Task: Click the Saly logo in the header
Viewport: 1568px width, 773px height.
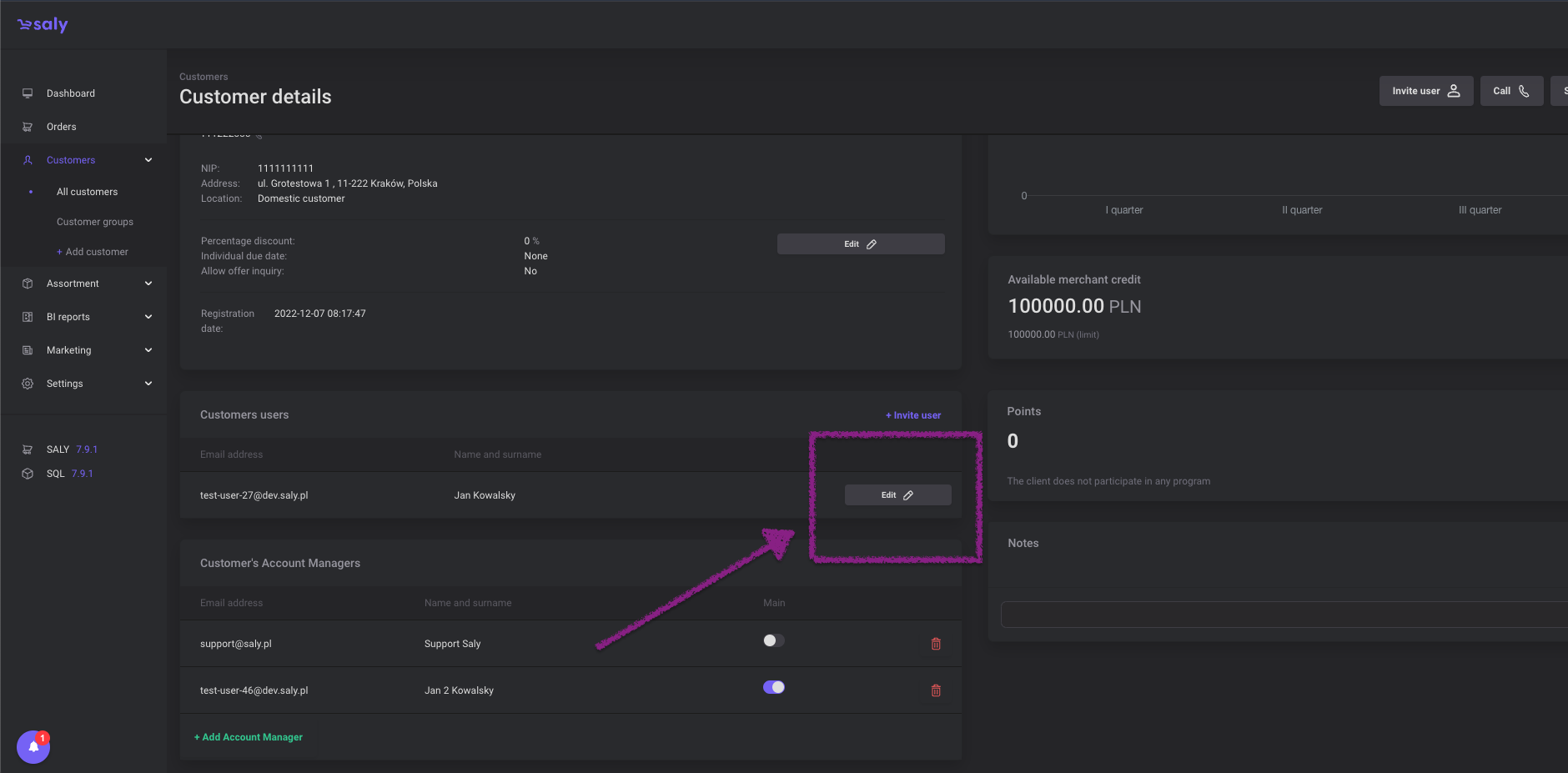Action: point(43,25)
